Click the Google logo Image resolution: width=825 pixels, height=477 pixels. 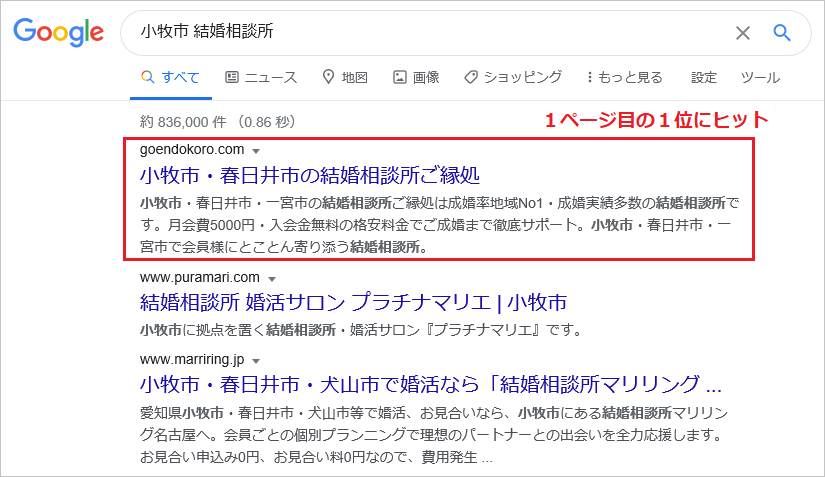(58, 32)
